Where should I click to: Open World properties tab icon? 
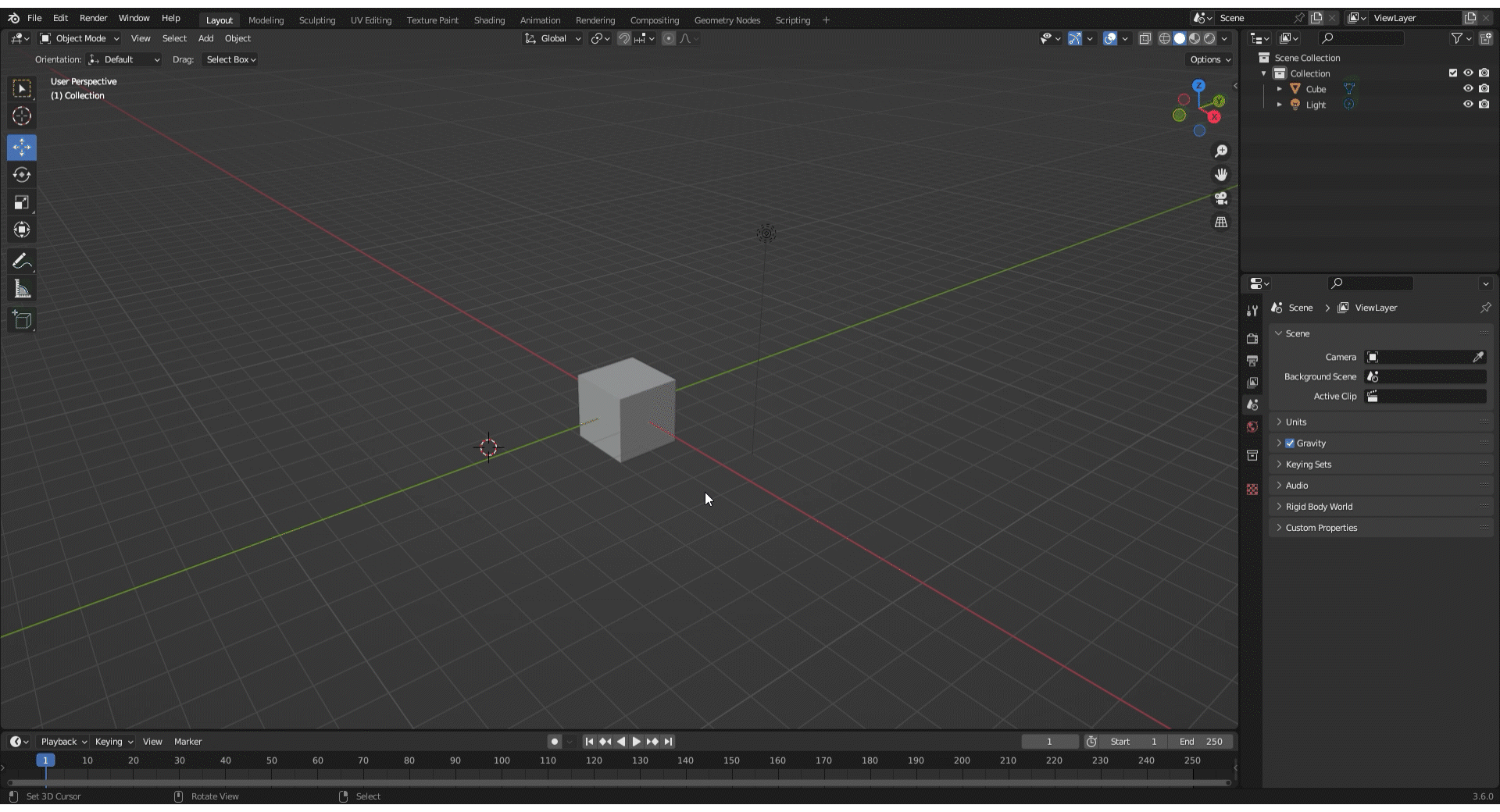(x=1252, y=427)
